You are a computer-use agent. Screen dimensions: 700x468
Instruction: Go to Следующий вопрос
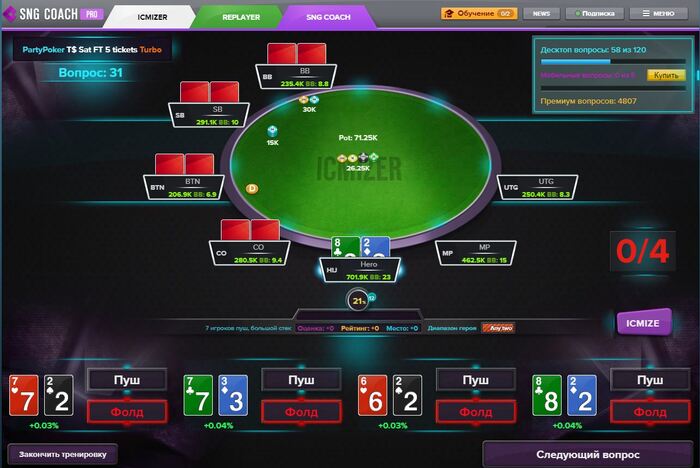(x=588, y=455)
